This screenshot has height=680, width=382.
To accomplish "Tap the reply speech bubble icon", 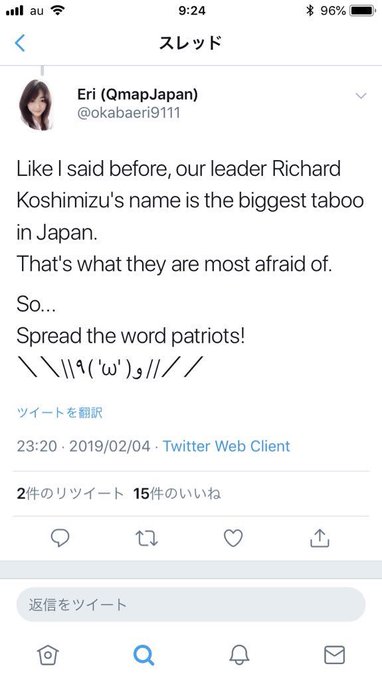I will point(60,539).
